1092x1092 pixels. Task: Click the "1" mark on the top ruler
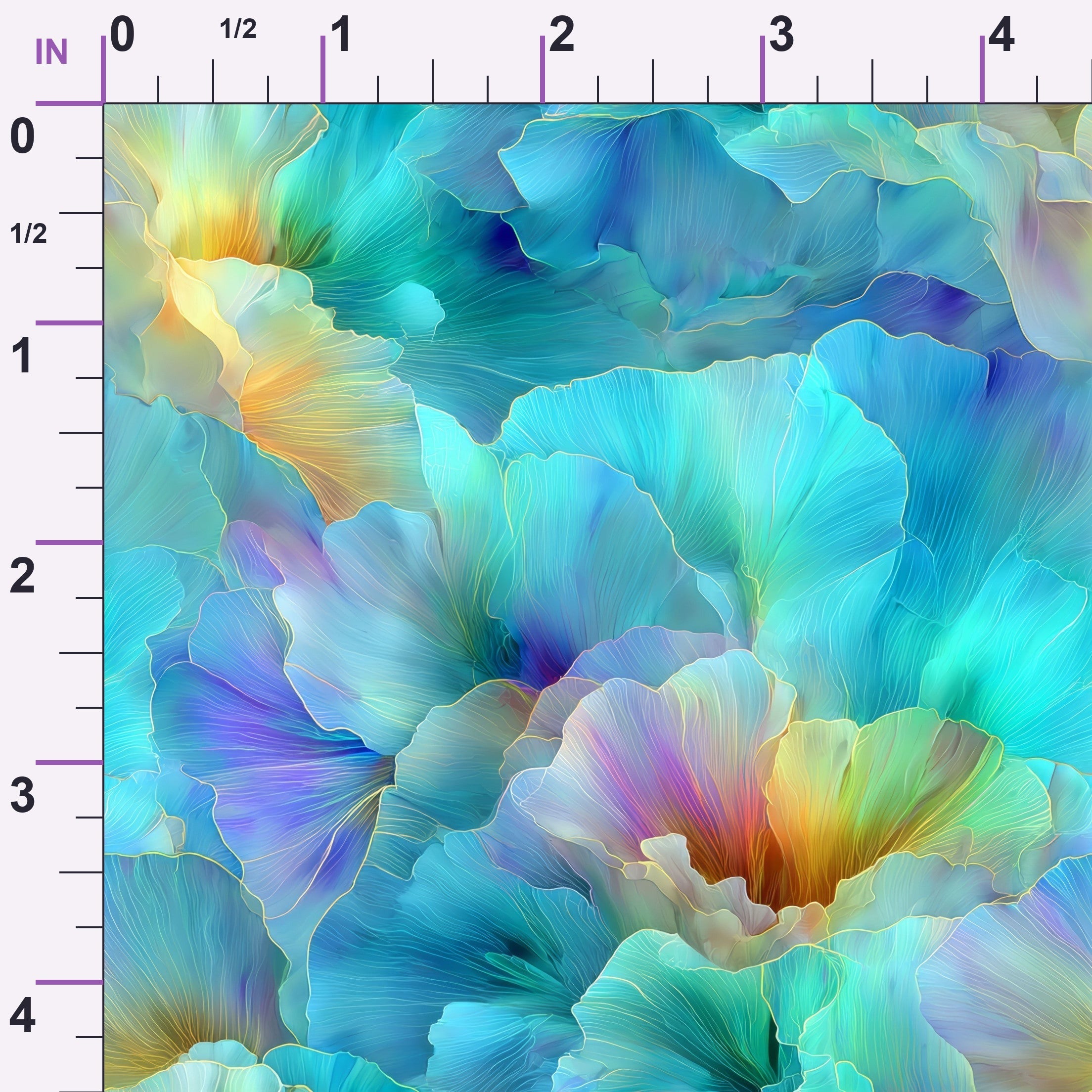pos(341,35)
